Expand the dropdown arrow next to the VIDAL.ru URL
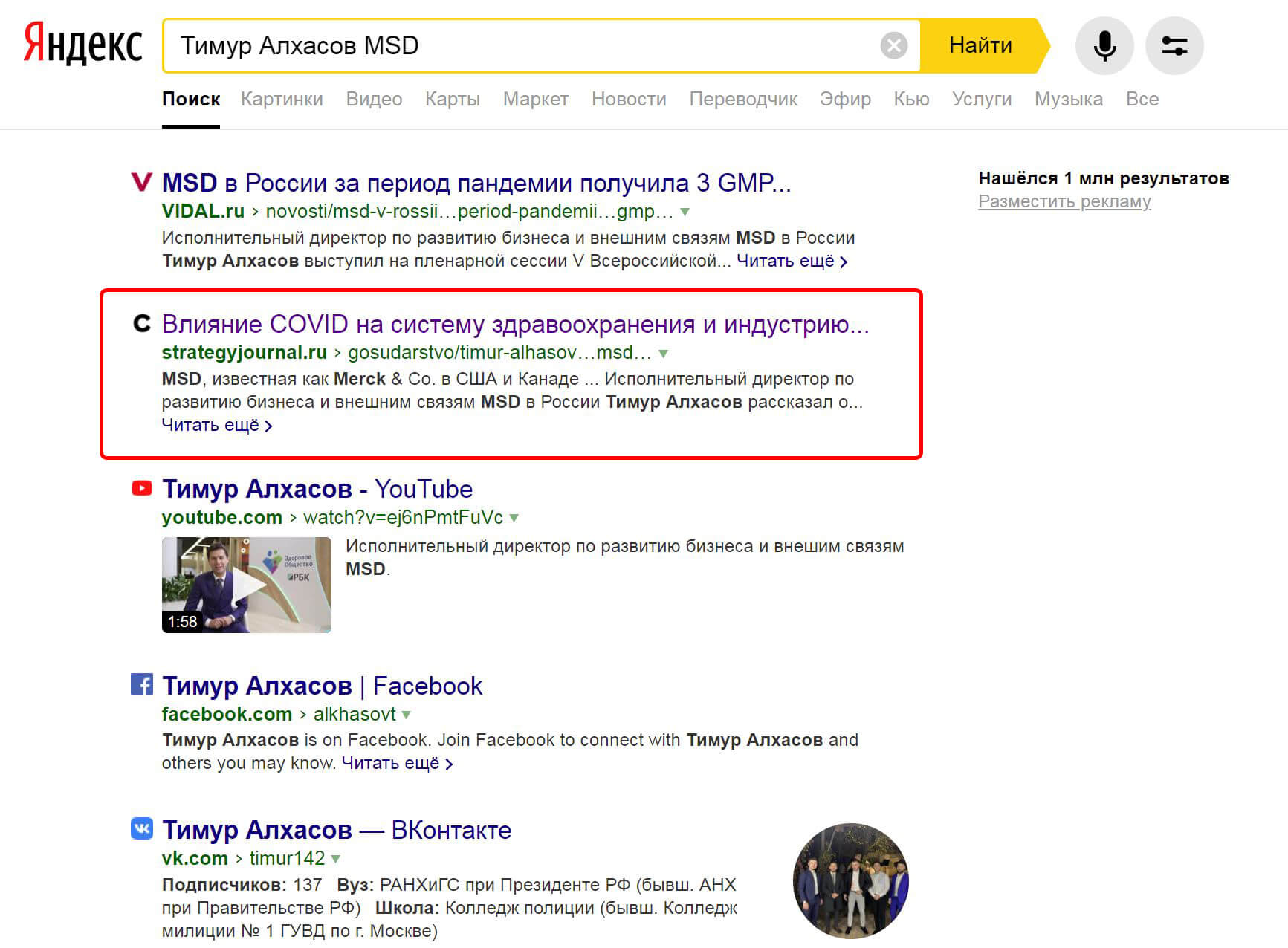 685,212
